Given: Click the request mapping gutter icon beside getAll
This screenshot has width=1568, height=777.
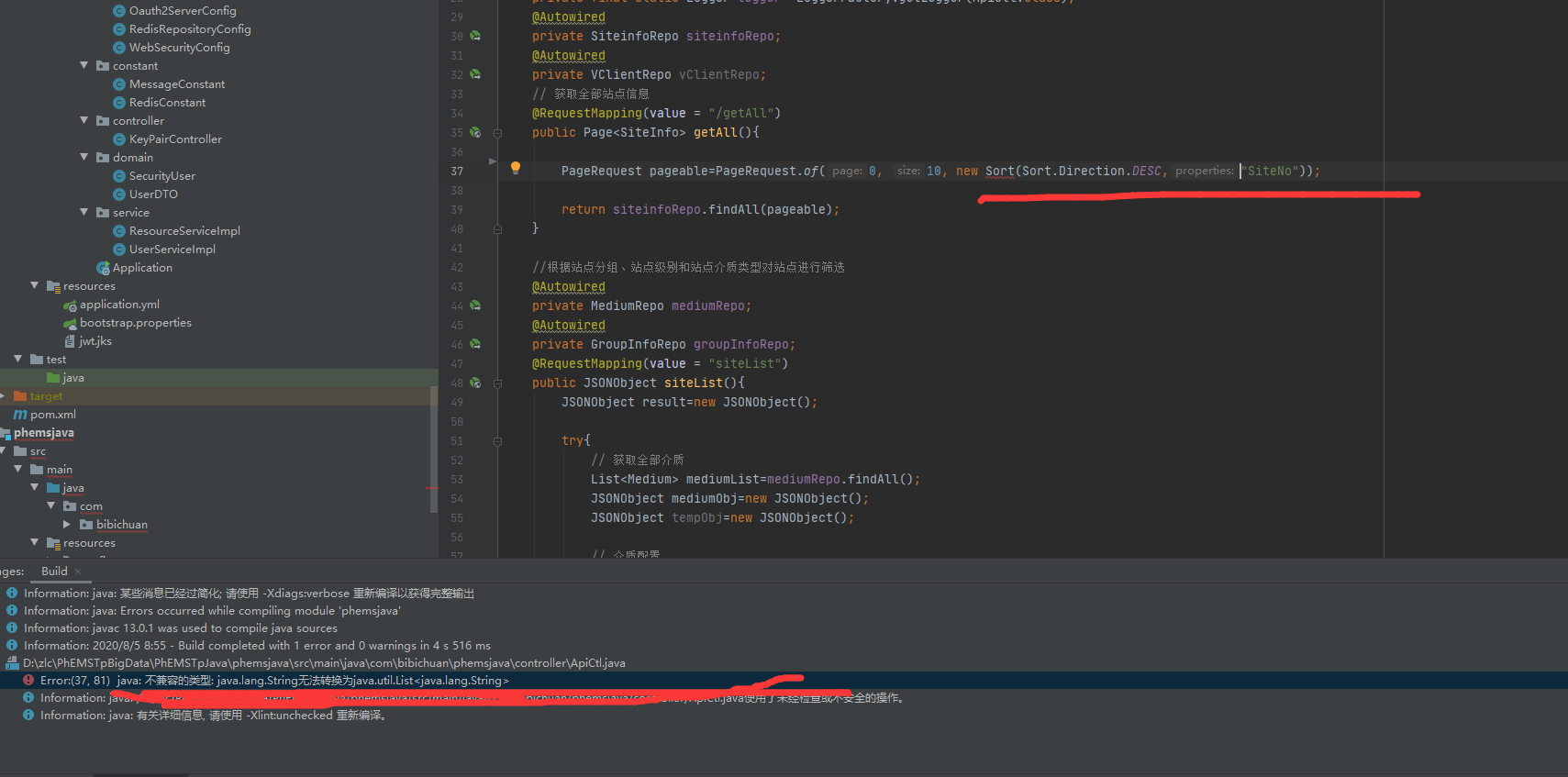Looking at the screenshot, I should tap(475, 132).
